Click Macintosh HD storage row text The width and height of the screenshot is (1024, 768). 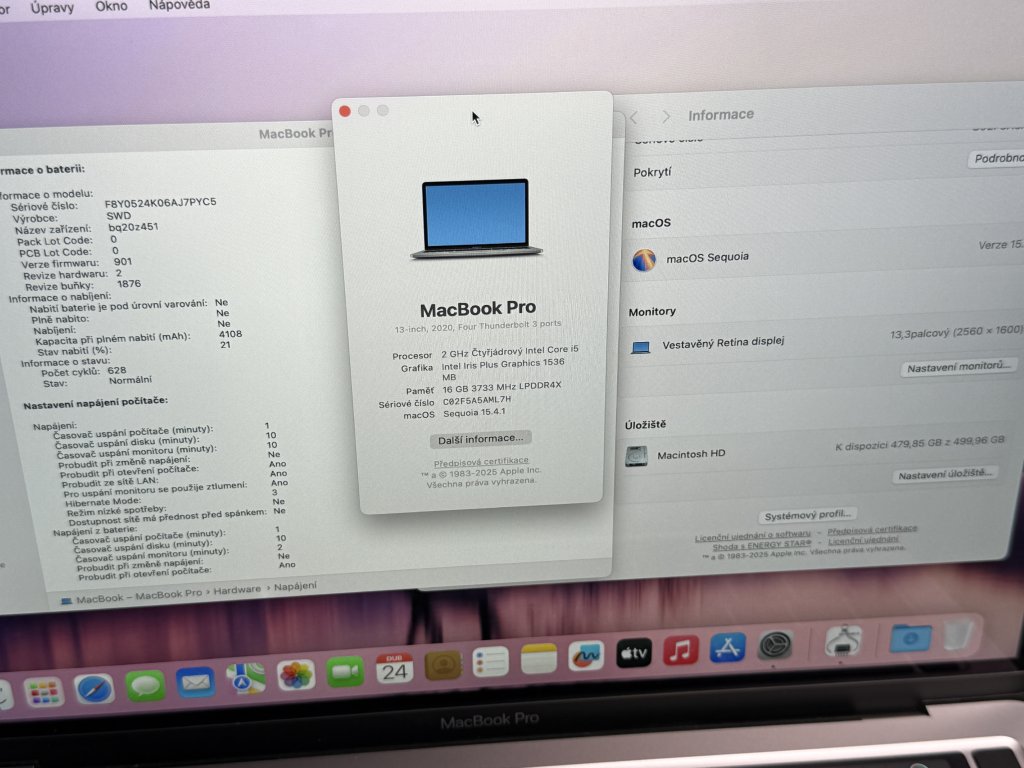tap(691, 455)
